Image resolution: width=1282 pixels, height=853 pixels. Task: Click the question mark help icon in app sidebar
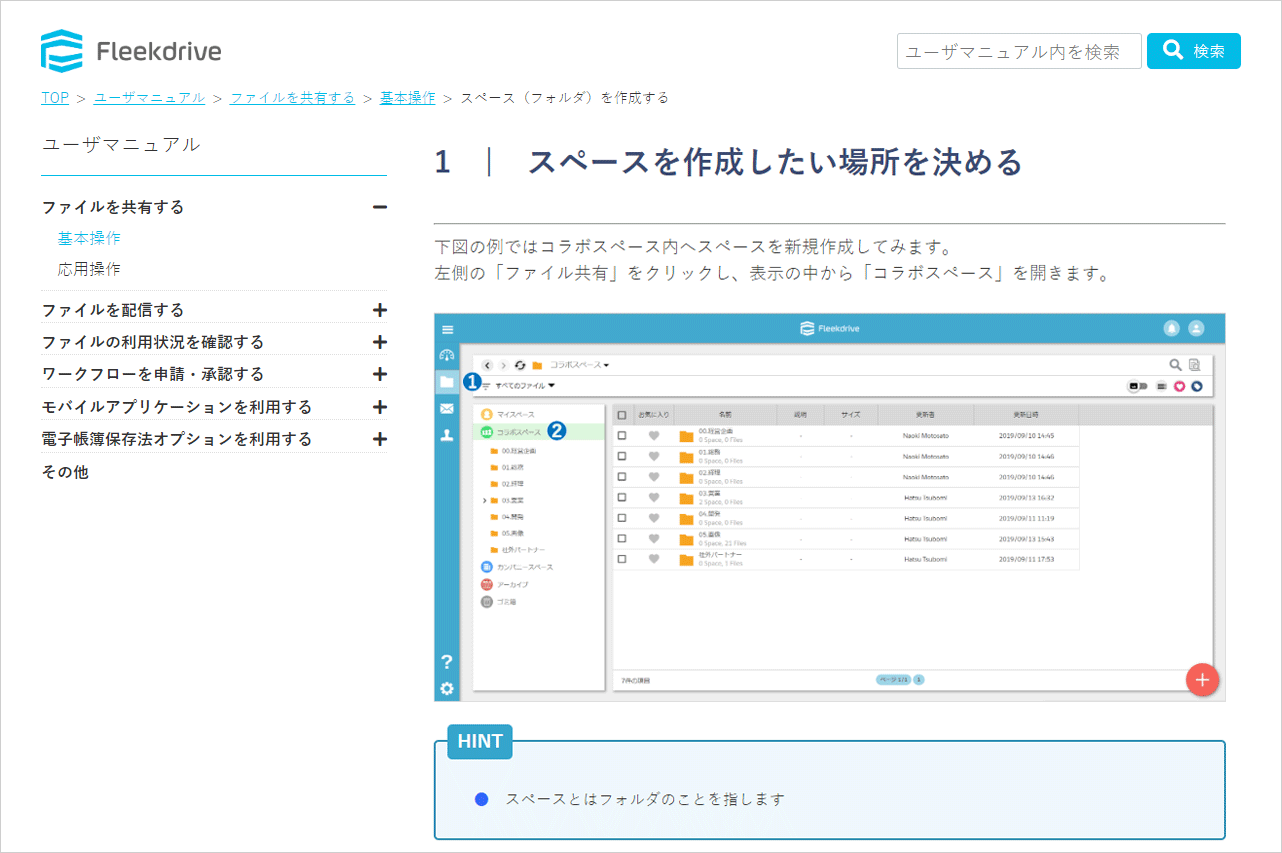tap(447, 662)
